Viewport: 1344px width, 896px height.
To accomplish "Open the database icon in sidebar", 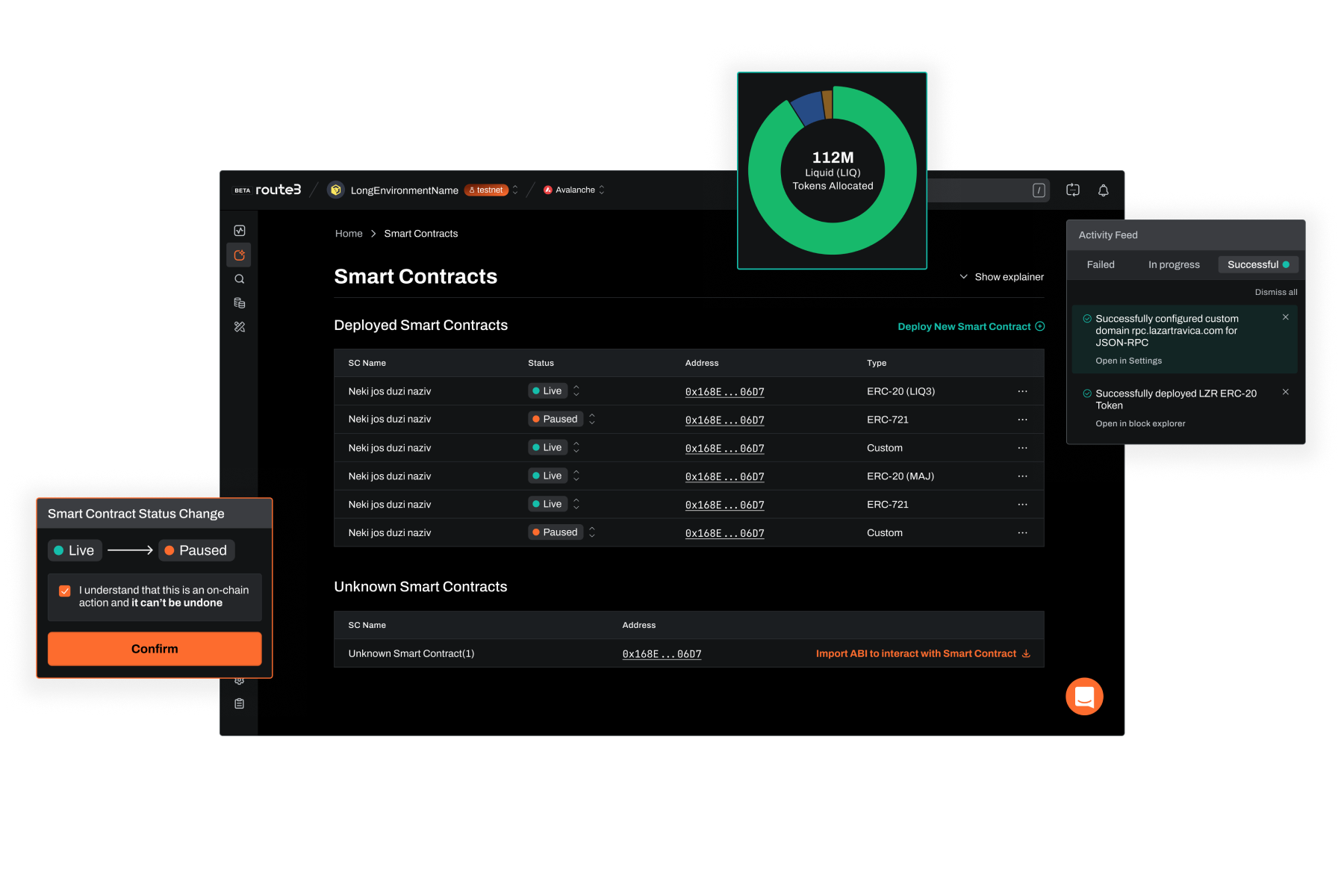I will (x=240, y=303).
